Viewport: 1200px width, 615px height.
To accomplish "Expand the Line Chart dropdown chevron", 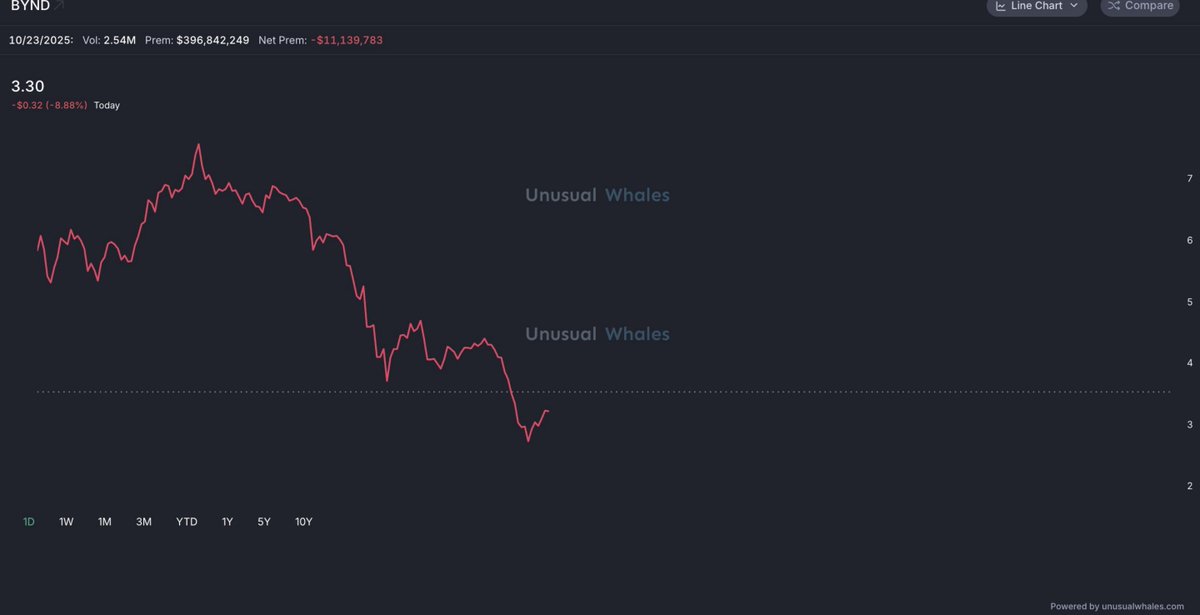I will 1074,6.
